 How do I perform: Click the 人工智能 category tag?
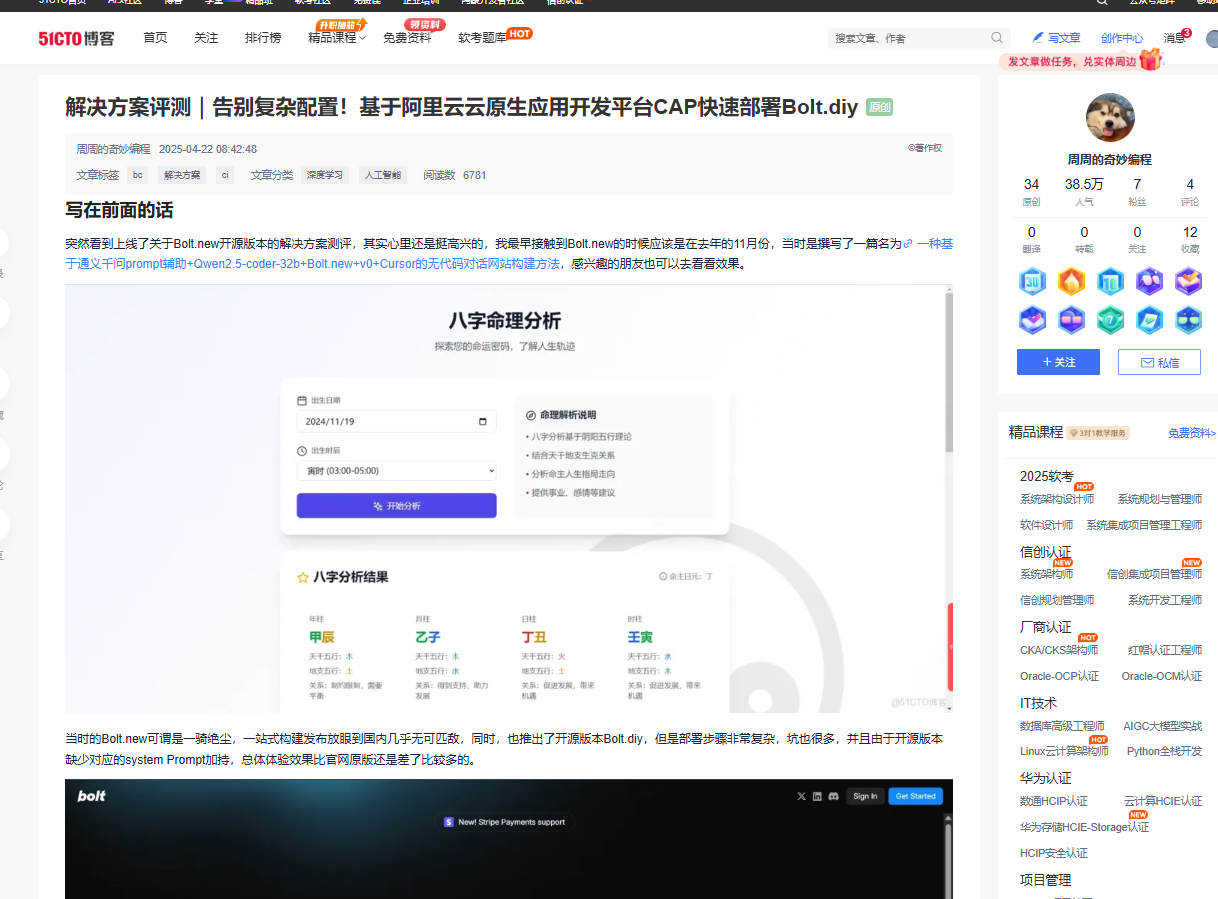point(383,175)
